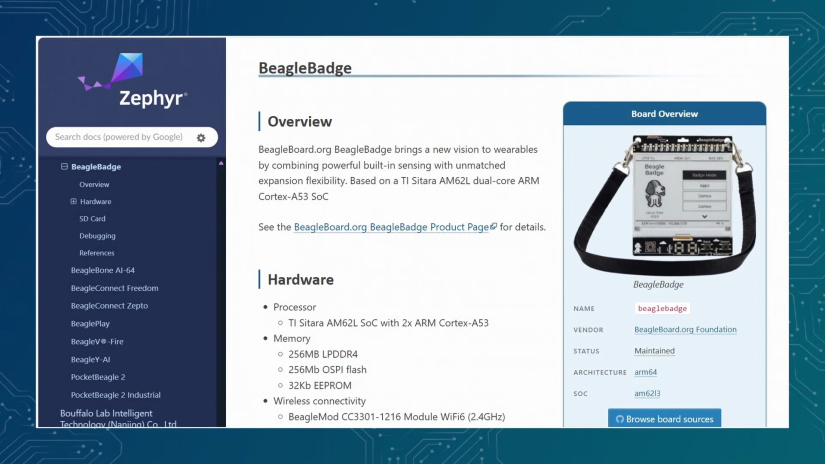Click text '256MB LPDDR4'
Image resolution: width=825 pixels, height=464 pixels.
click(323, 354)
